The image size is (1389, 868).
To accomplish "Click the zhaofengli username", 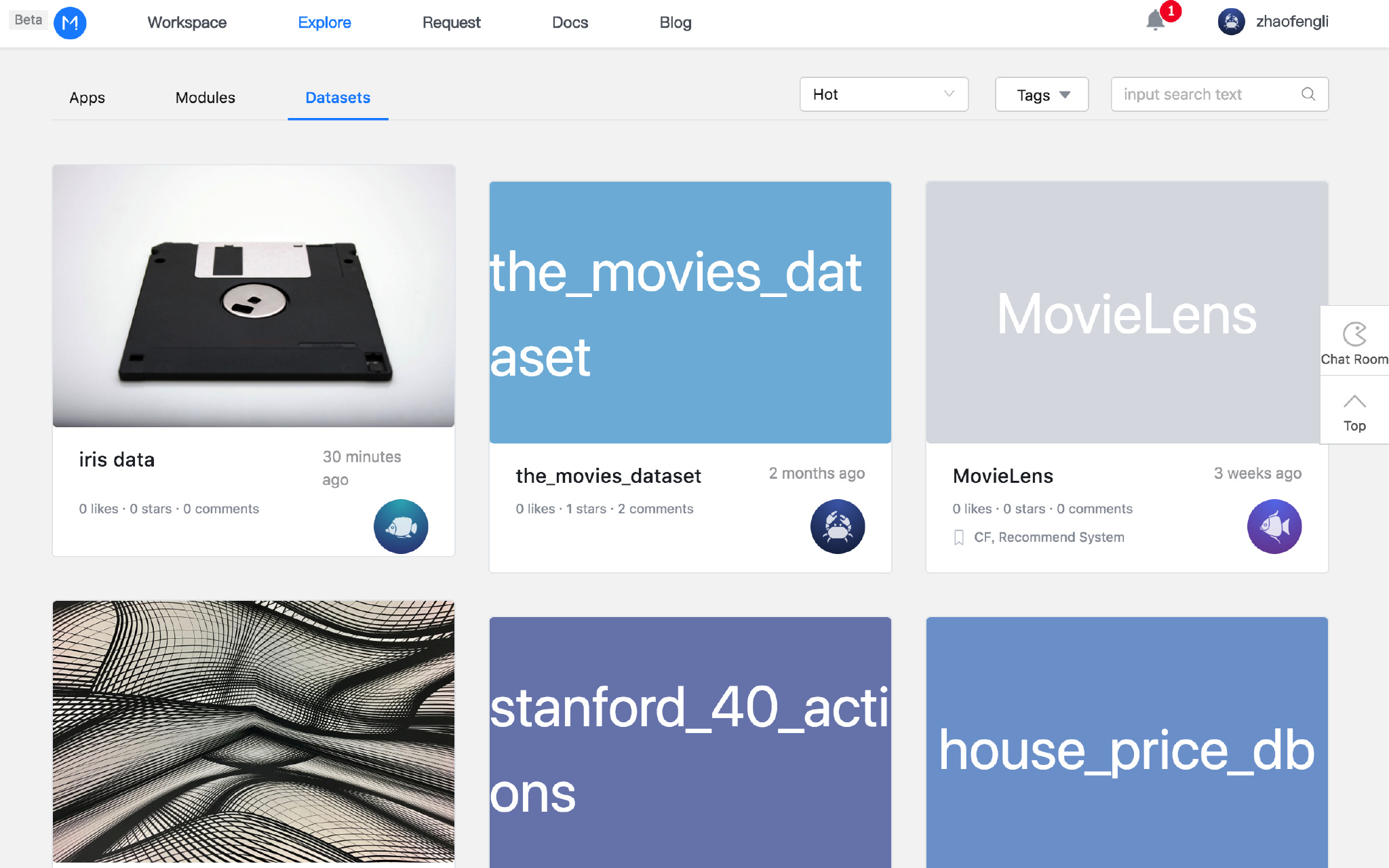I will coord(1292,22).
